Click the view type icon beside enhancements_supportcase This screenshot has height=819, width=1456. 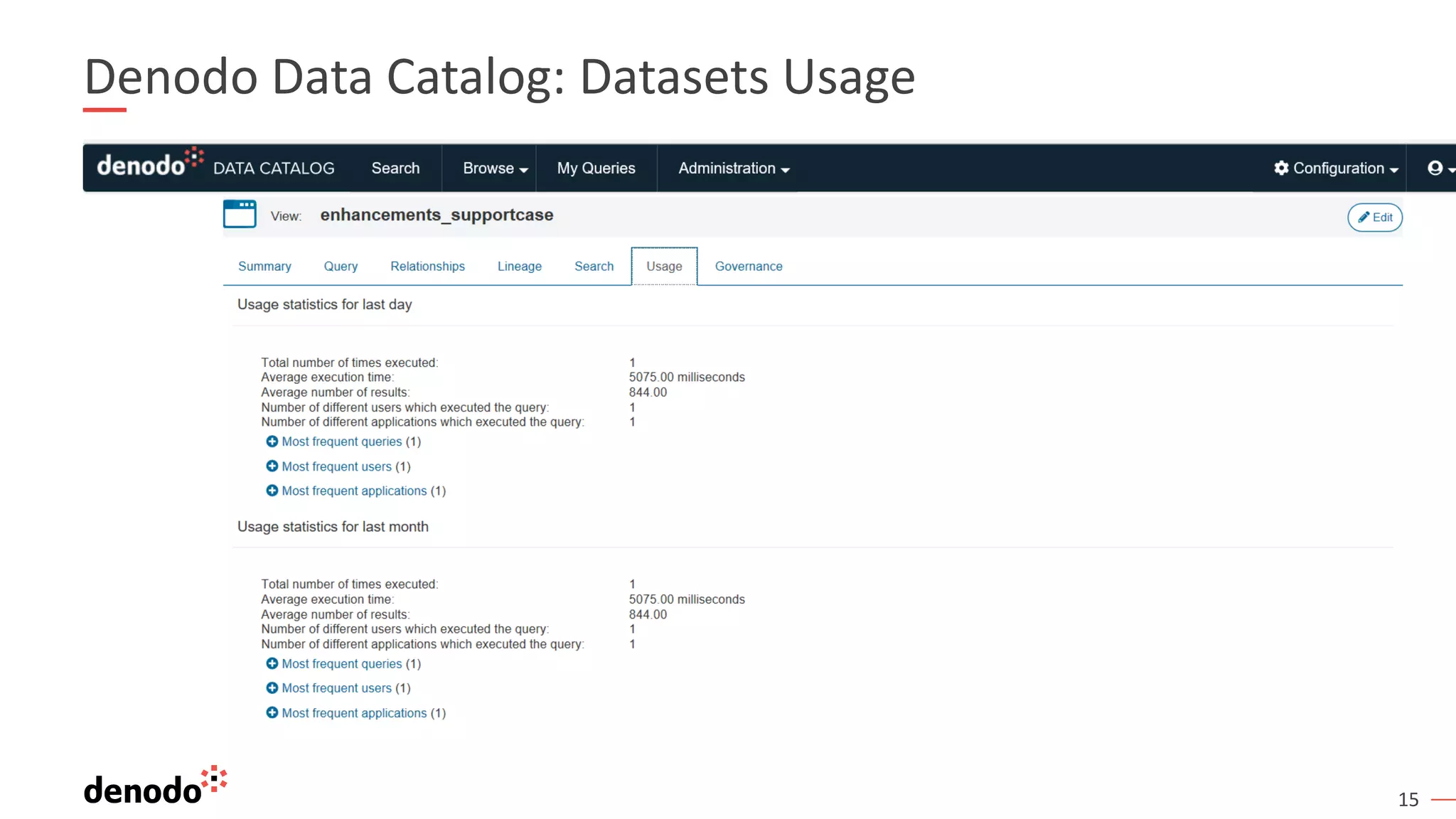point(240,214)
